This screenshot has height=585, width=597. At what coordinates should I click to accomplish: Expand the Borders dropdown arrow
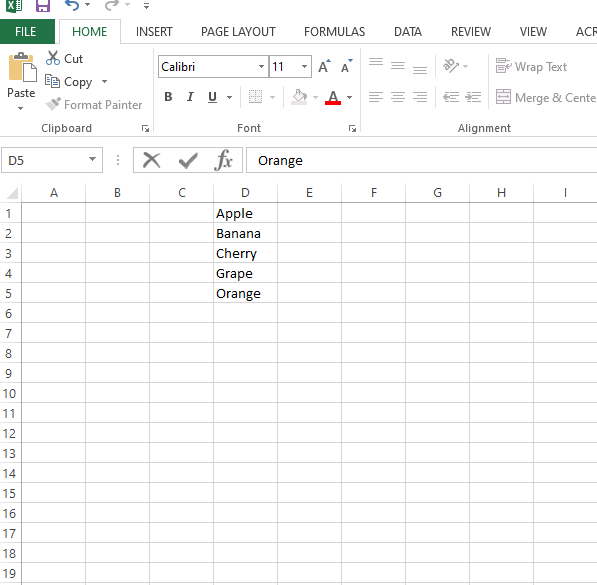pos(272,98)
